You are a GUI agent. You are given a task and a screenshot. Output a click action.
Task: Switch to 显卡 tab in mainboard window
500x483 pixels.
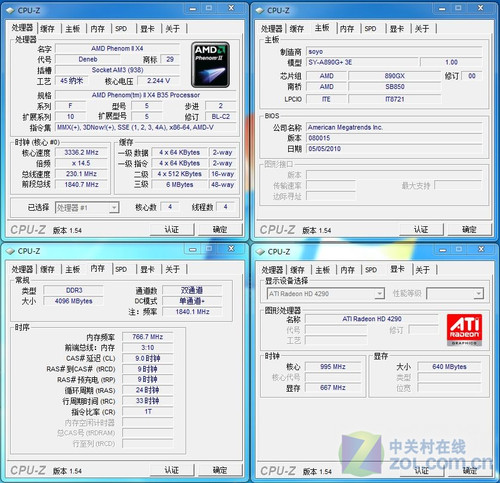tap(397, 29)
